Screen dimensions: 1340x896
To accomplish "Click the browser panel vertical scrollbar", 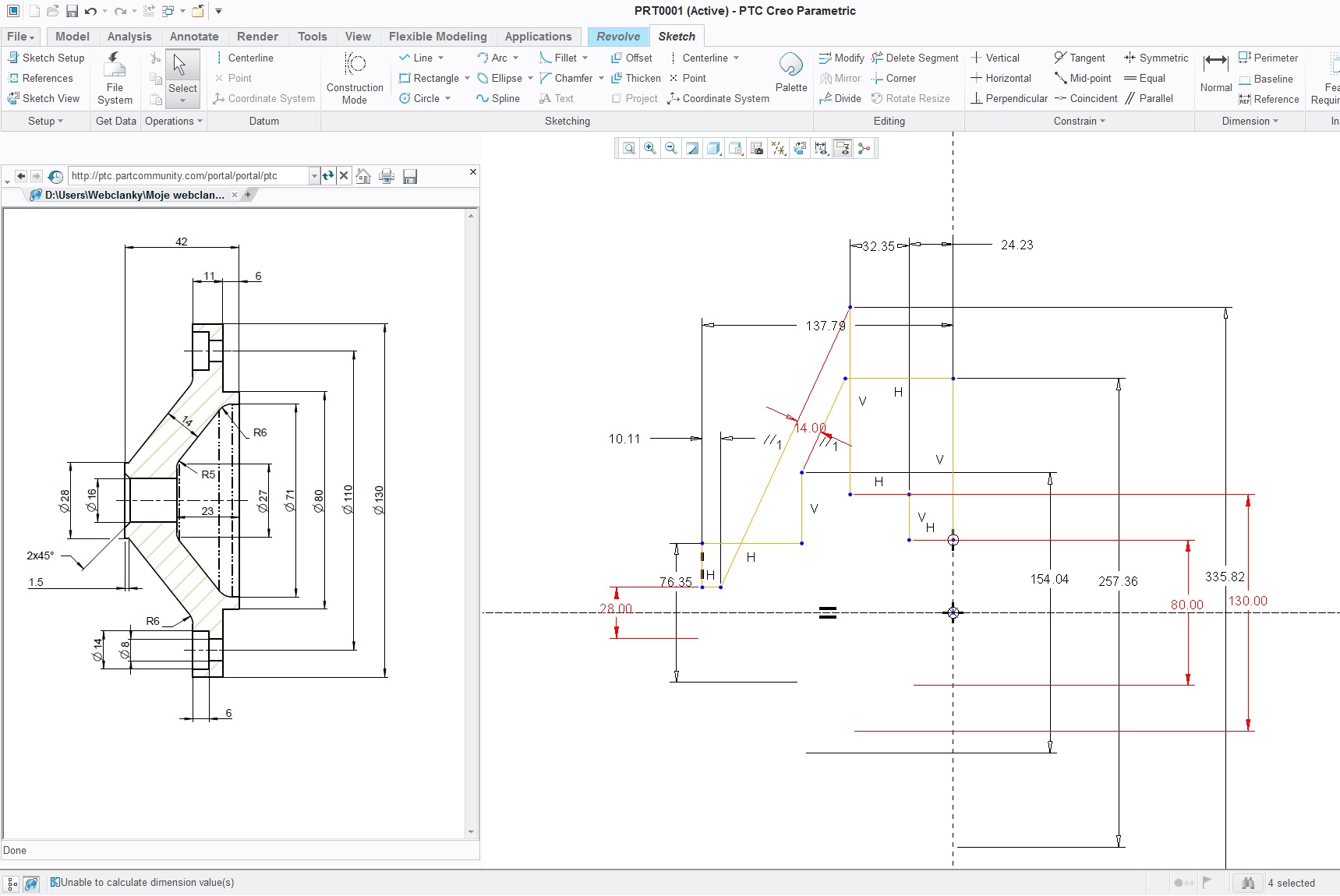I will point(471,524).
